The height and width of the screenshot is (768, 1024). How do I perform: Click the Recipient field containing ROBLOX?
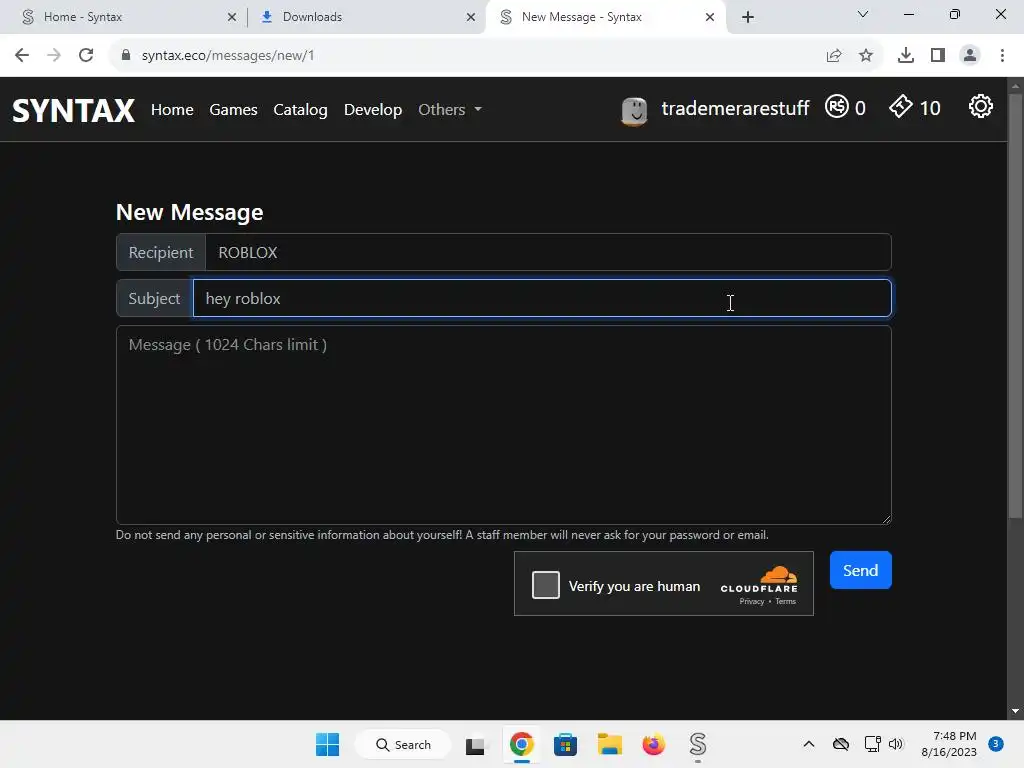coord(549,252)
